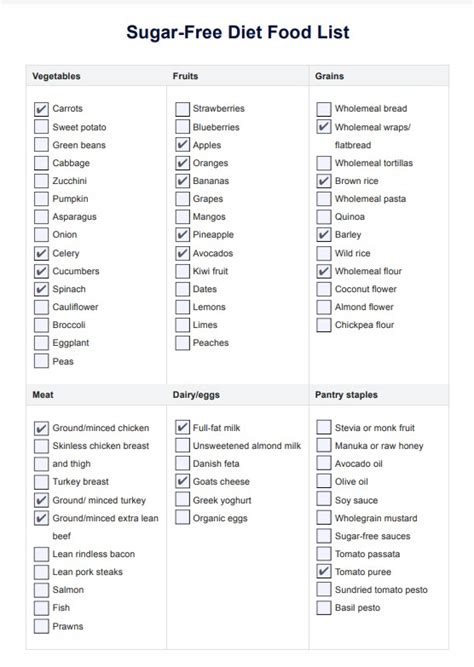Check the Quinoa checkbox

click(x=324, y=217)
